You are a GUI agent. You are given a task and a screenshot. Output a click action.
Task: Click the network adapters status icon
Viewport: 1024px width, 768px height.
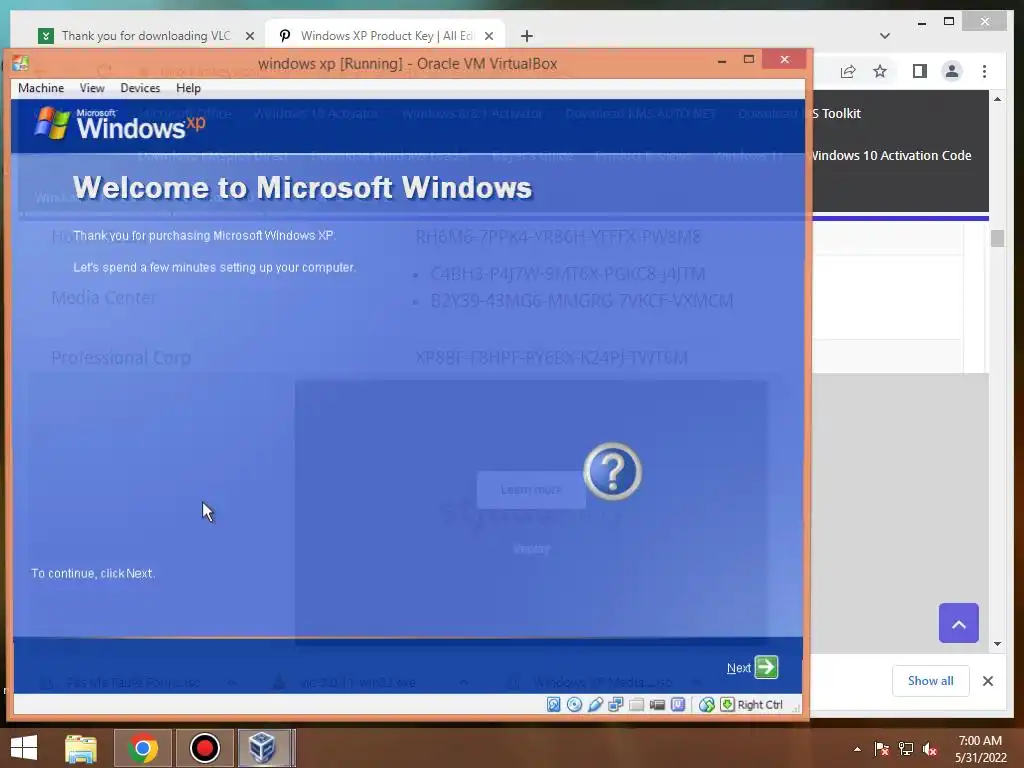[x=616, y=705]
